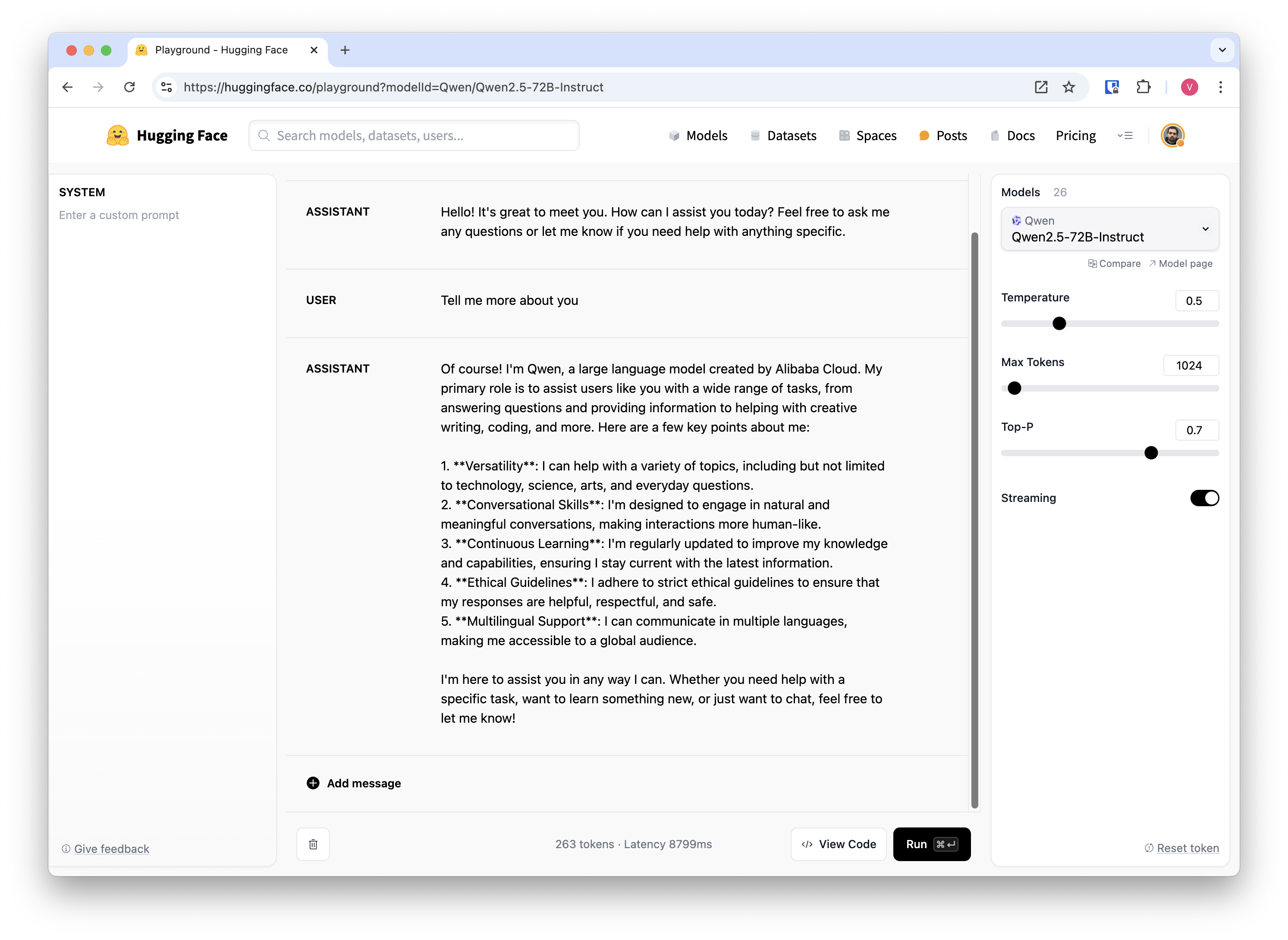Click the Run button

pos(932,844)
